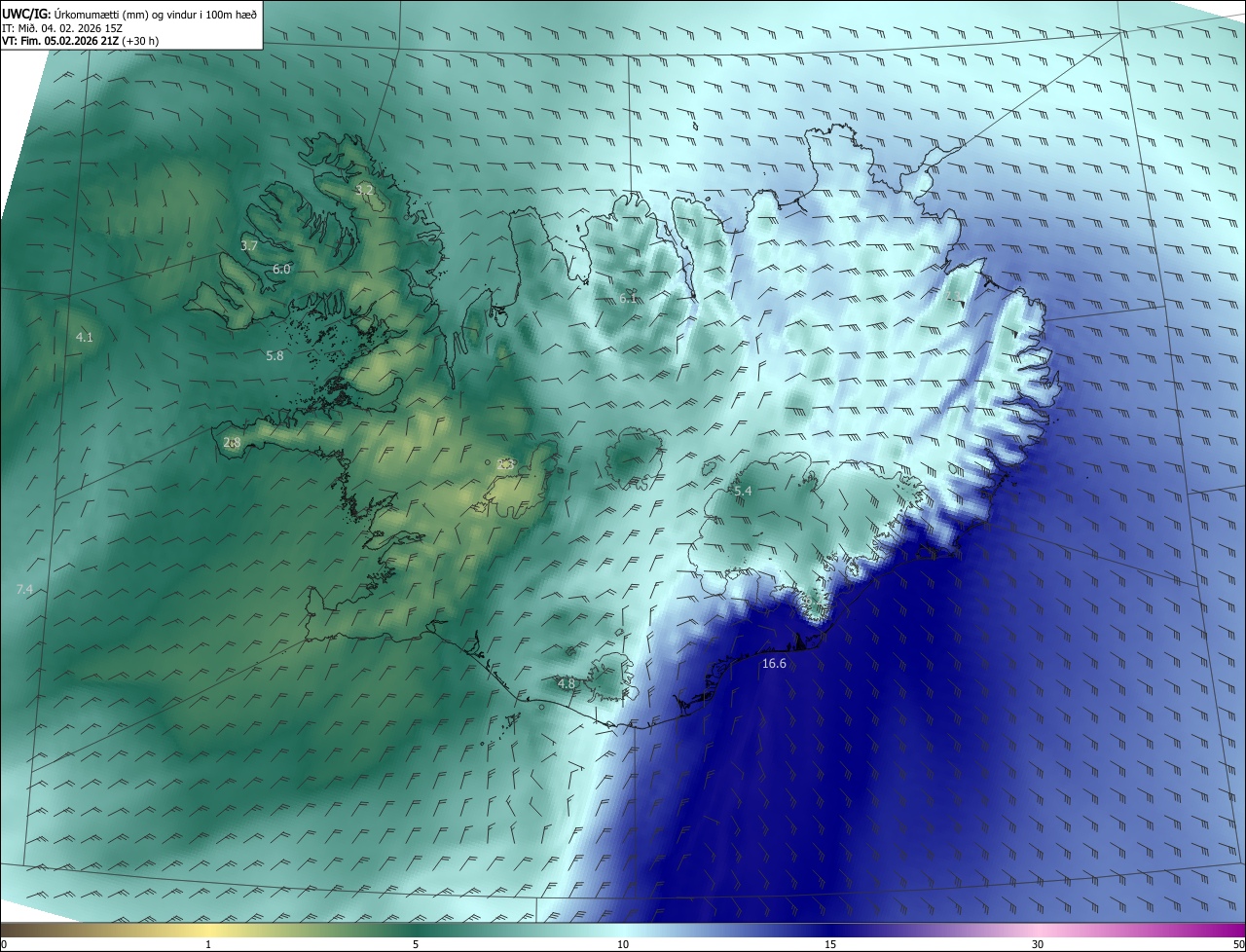Image resolution: width=1246 pixels, height=952 pixels.
Task: Click the colorbar tick label 0
Action: [x=4, y=944]
